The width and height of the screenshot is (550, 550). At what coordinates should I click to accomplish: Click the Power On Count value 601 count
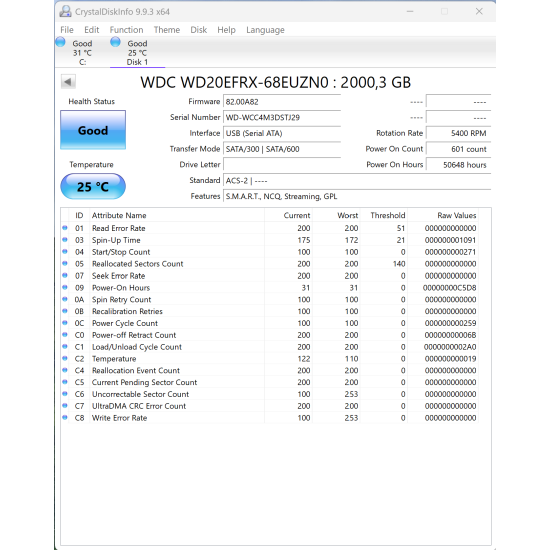[458, 149]
